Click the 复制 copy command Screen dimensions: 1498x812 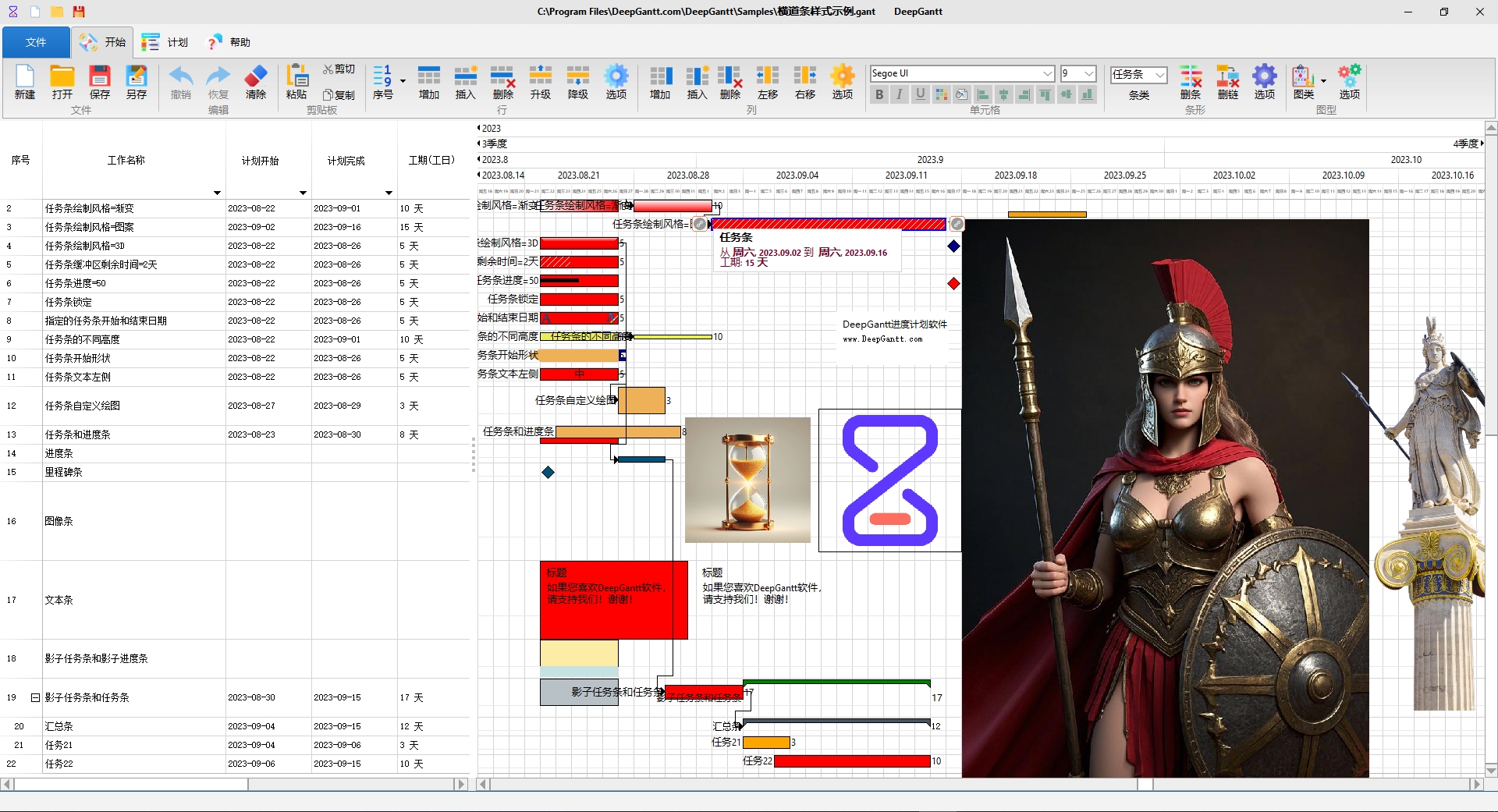click(339, 94)
